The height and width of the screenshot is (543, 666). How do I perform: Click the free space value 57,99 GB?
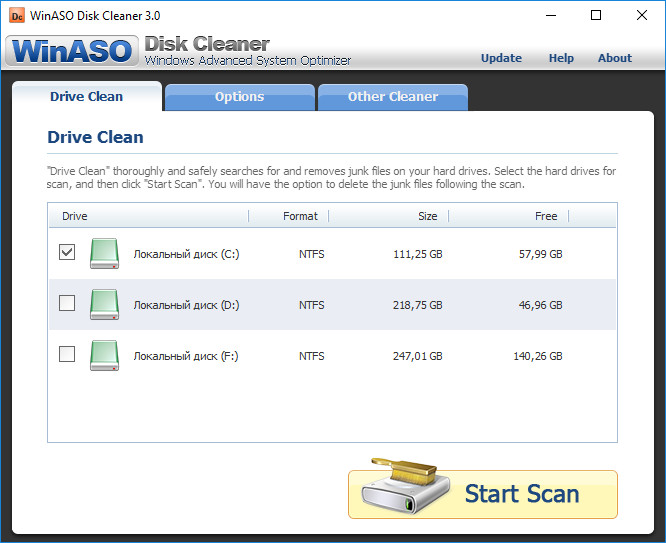(x=541, y=254)
